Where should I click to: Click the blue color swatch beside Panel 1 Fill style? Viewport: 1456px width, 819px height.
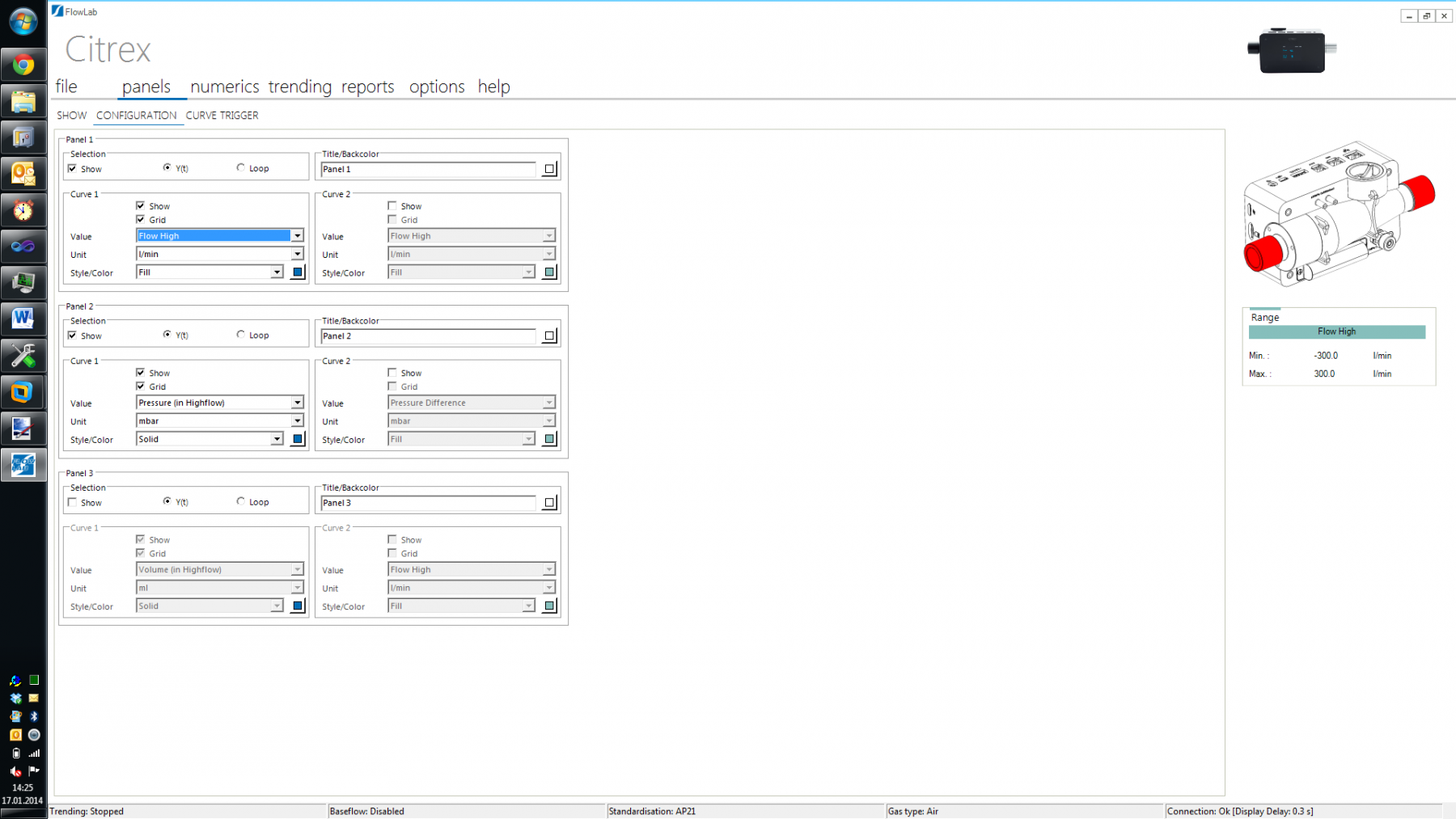[297, 272]
